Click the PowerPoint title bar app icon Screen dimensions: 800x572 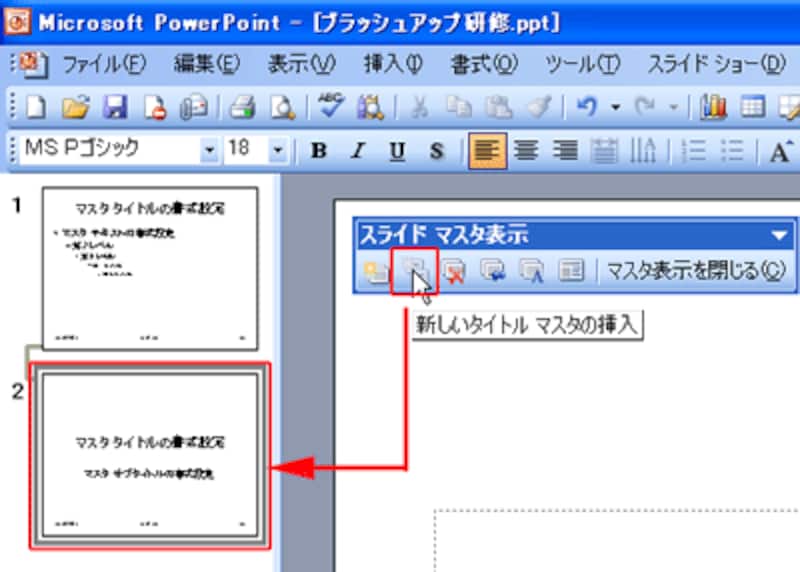[x=17, y=21]
